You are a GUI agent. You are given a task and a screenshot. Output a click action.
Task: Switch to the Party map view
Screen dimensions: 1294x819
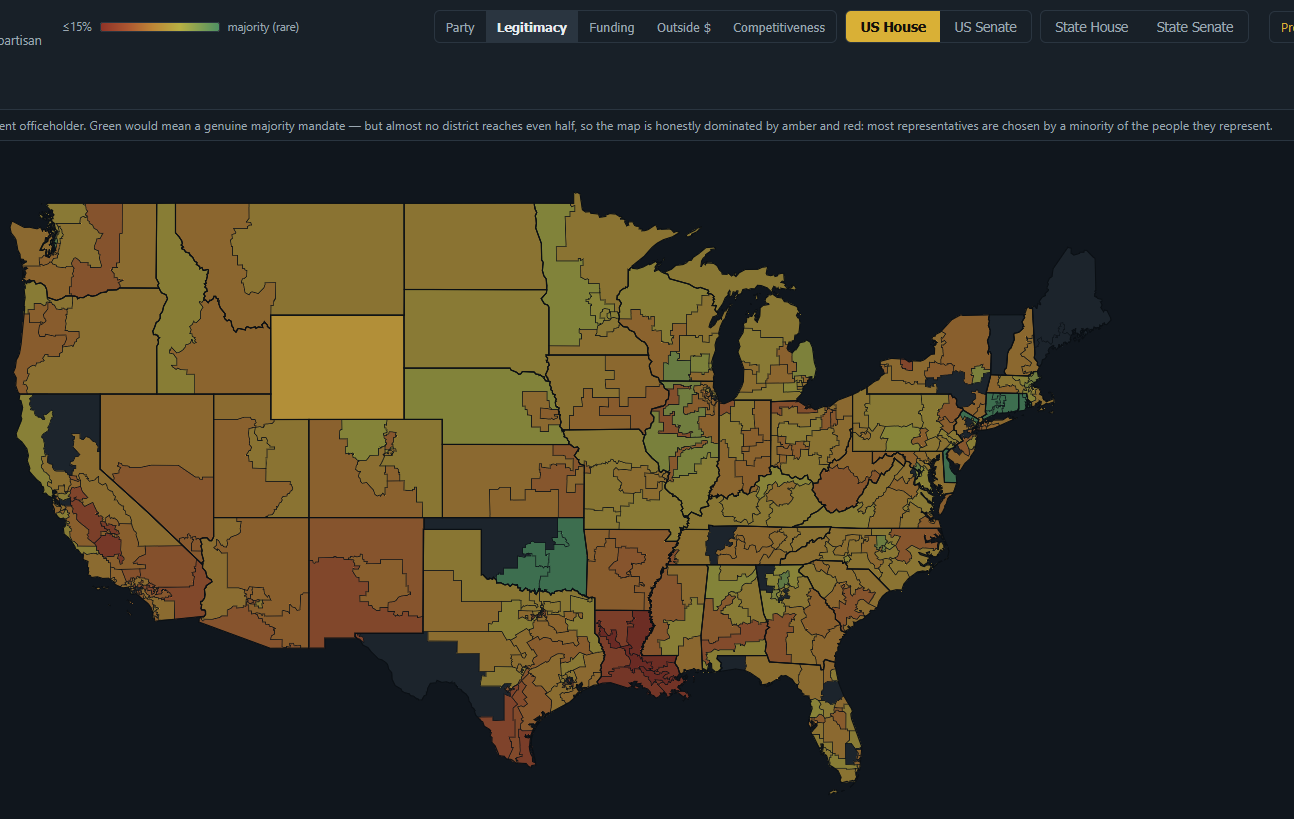coord(460,27)
